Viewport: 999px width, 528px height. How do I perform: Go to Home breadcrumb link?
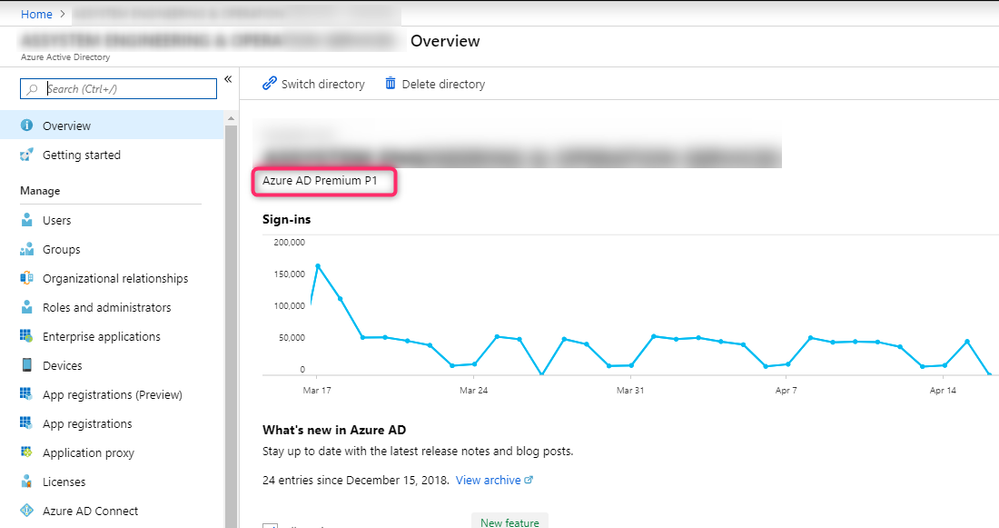click(36, 14)
